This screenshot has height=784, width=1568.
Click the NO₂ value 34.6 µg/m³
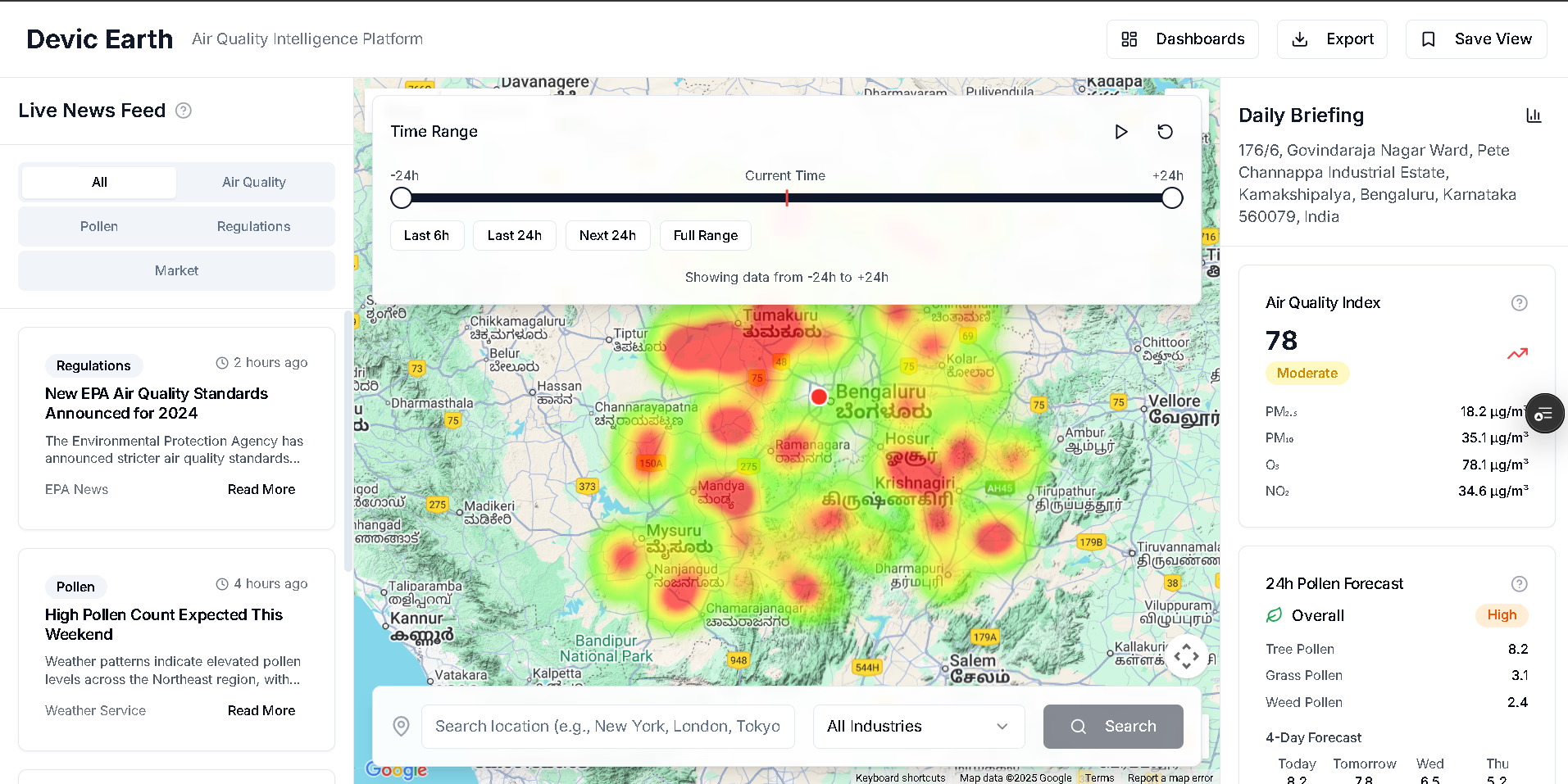[x=1493, y=492]
